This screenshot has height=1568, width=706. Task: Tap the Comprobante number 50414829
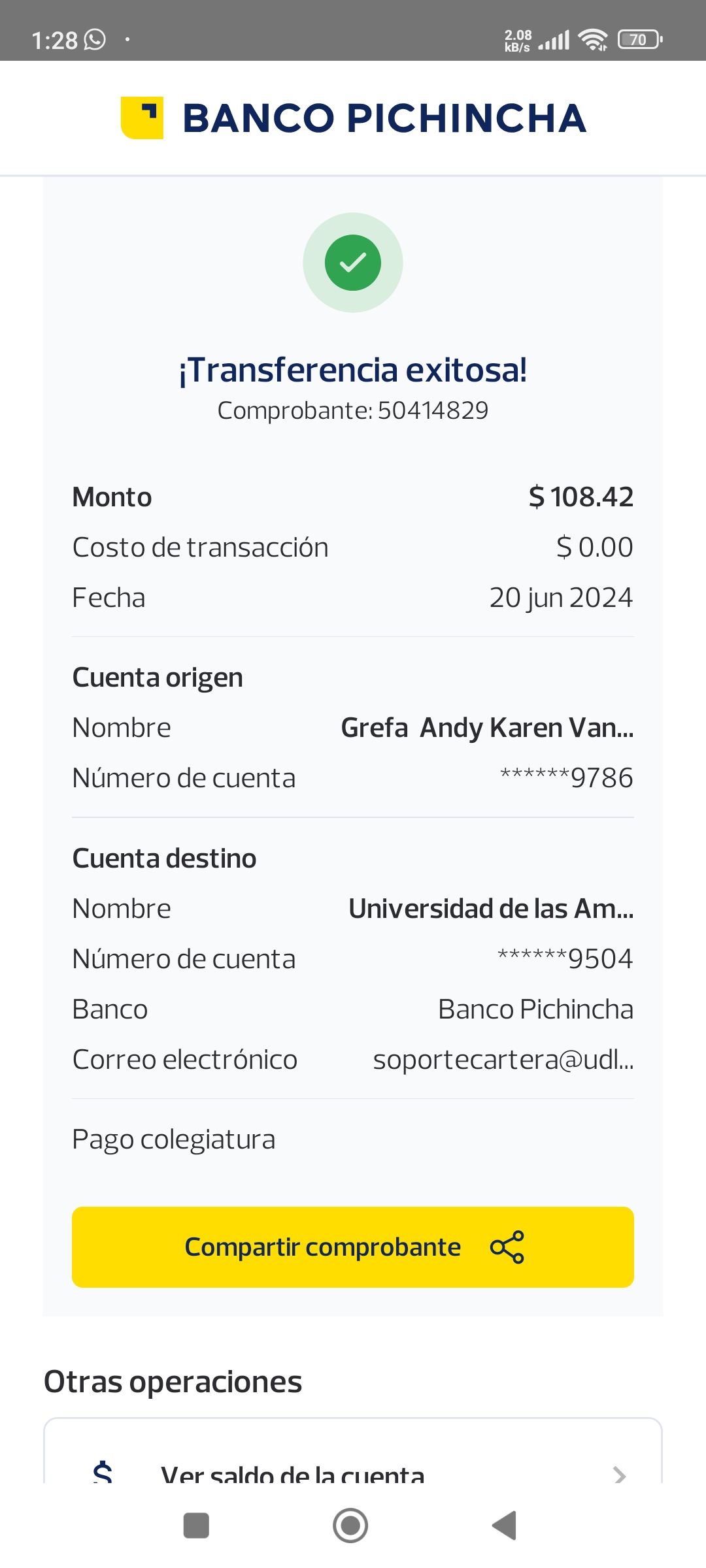coord(432,410)
